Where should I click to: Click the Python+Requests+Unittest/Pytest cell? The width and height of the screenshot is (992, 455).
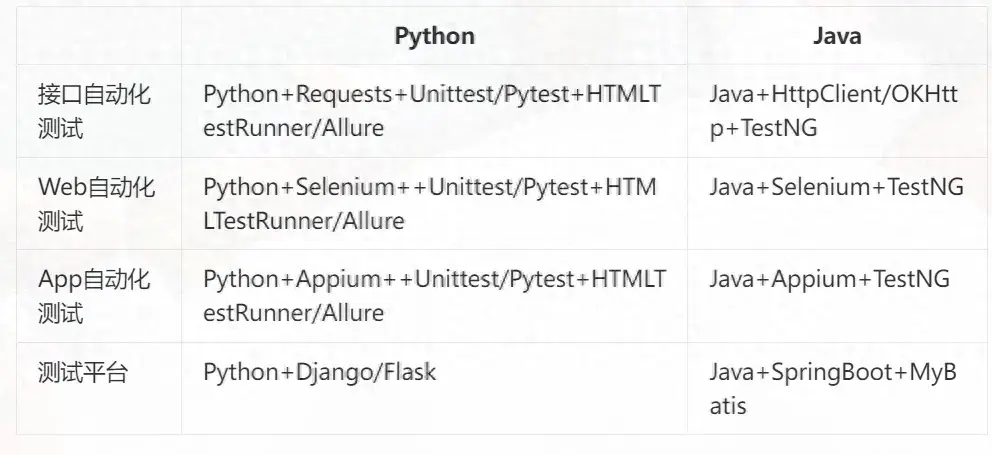[432, 111]
